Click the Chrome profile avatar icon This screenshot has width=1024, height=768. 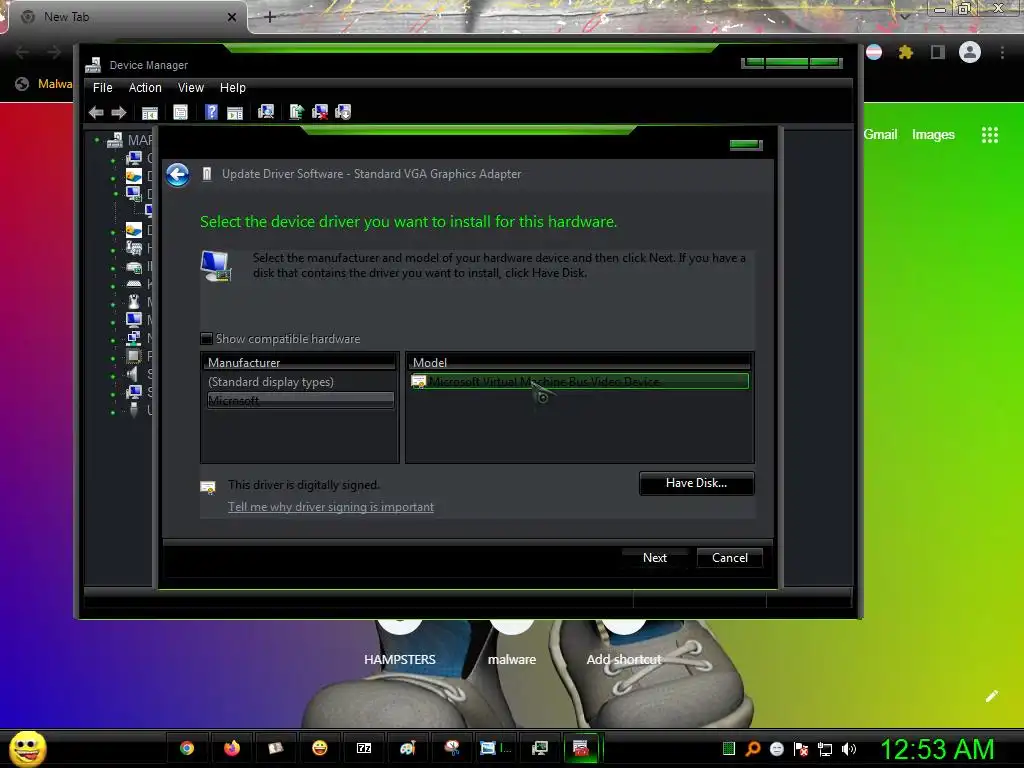(970, 52)
